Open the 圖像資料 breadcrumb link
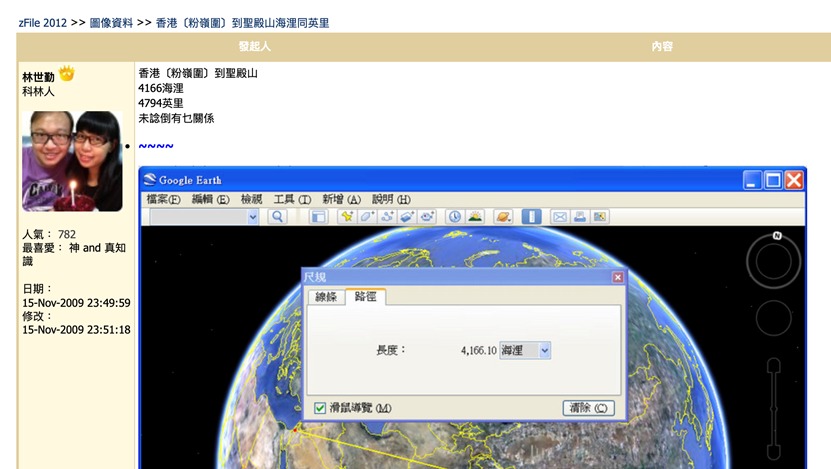Image resolution: width=831 pixels, height=469 pixels. (111, 23)
